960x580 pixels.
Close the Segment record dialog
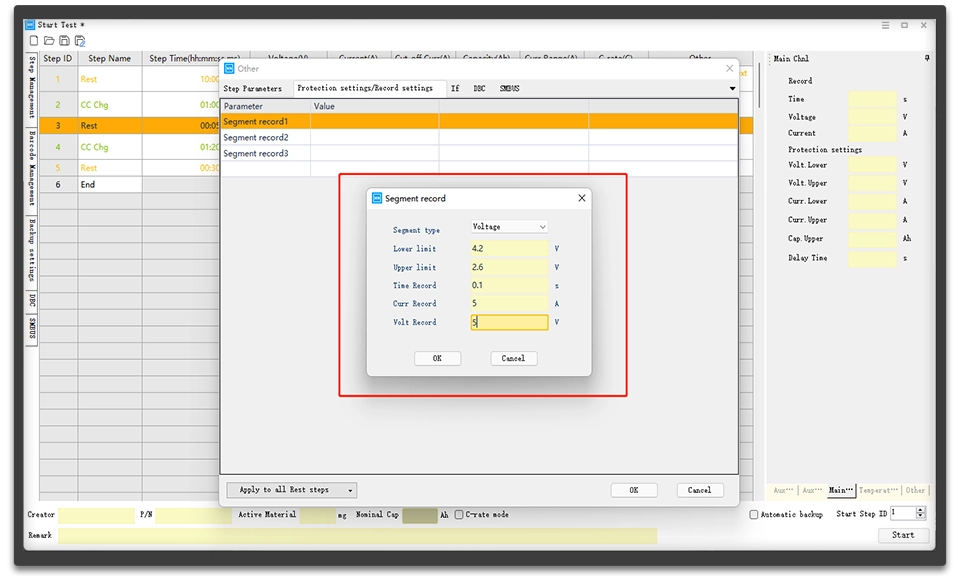click(x=582, y=198)
